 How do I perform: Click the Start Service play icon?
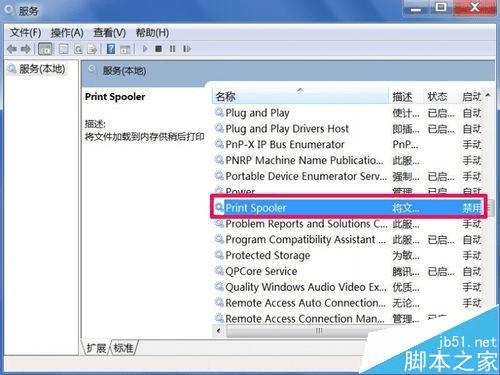[145, 49]
